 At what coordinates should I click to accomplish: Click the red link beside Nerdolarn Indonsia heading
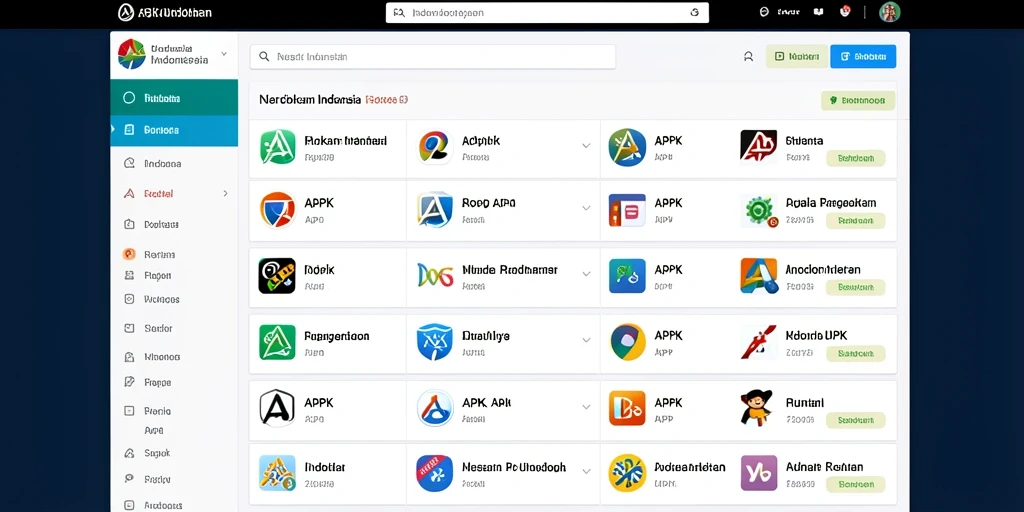[387, 100]
